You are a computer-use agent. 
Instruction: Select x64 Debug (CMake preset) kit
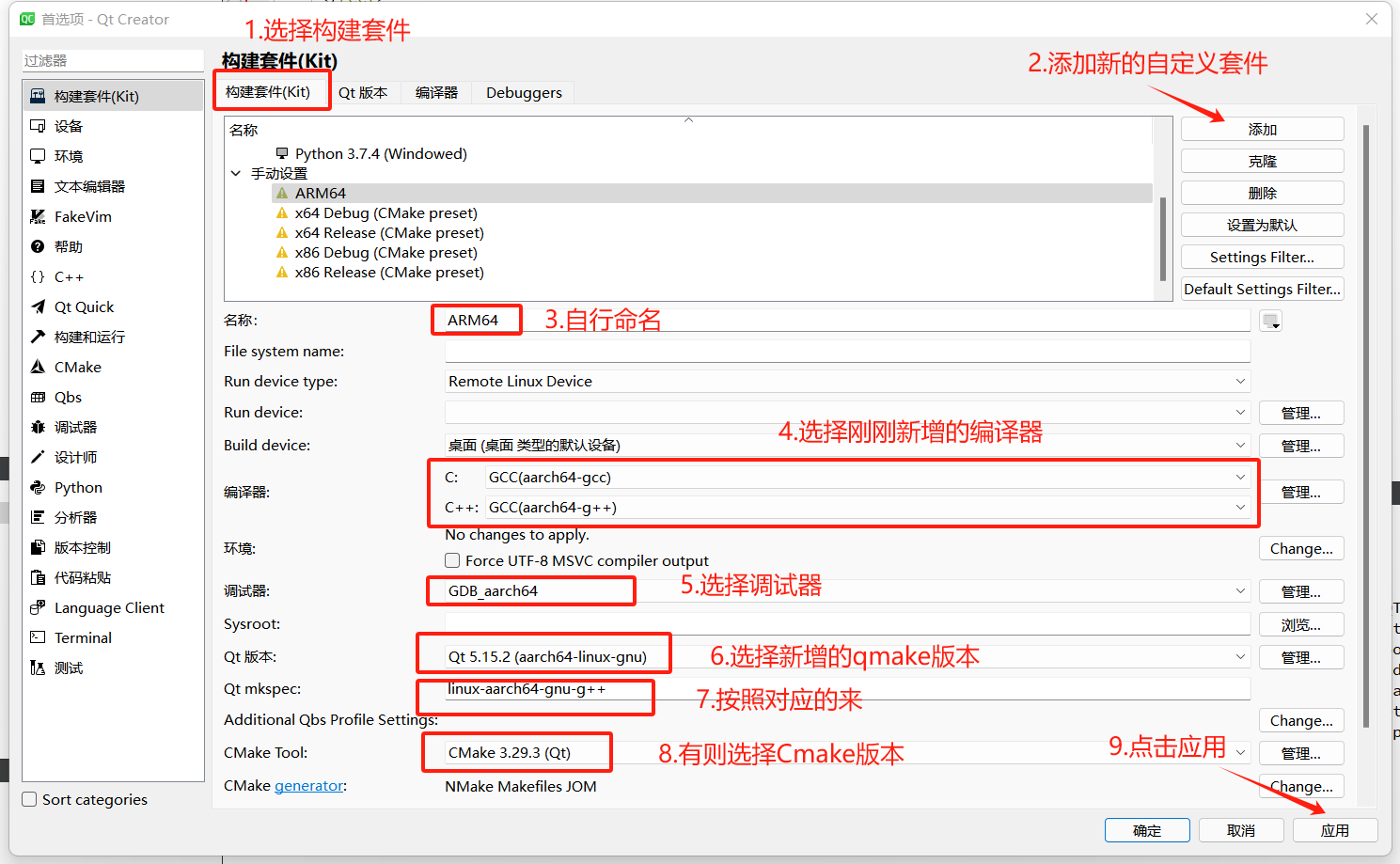[385, 213]
